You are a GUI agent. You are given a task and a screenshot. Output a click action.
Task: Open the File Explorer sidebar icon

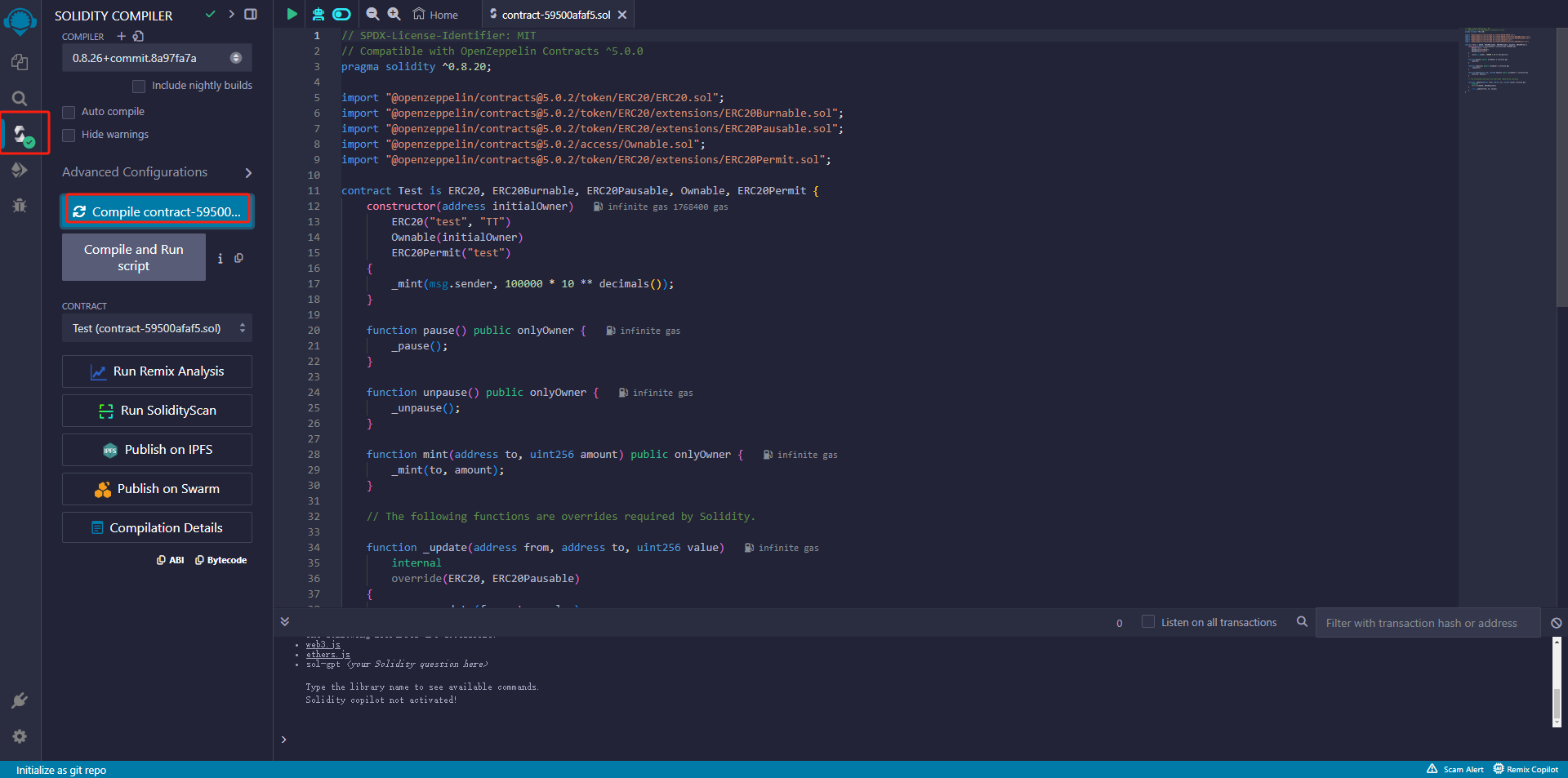20,62
